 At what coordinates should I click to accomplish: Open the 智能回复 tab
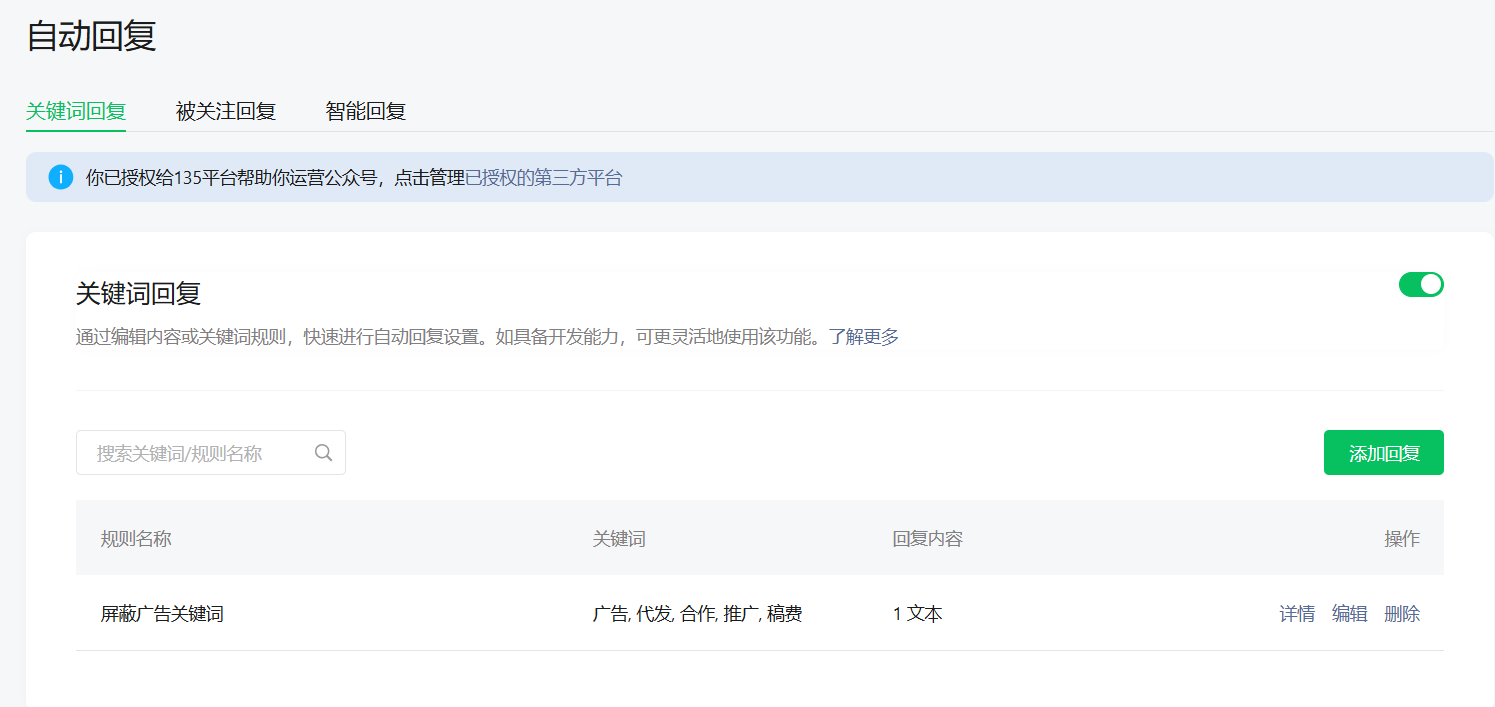(x=366, y=111)
